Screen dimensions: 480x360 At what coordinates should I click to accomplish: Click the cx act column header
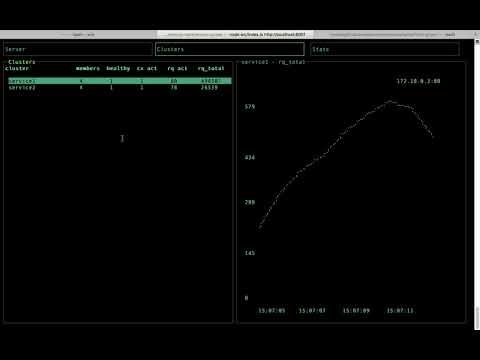tap(147, 68)
